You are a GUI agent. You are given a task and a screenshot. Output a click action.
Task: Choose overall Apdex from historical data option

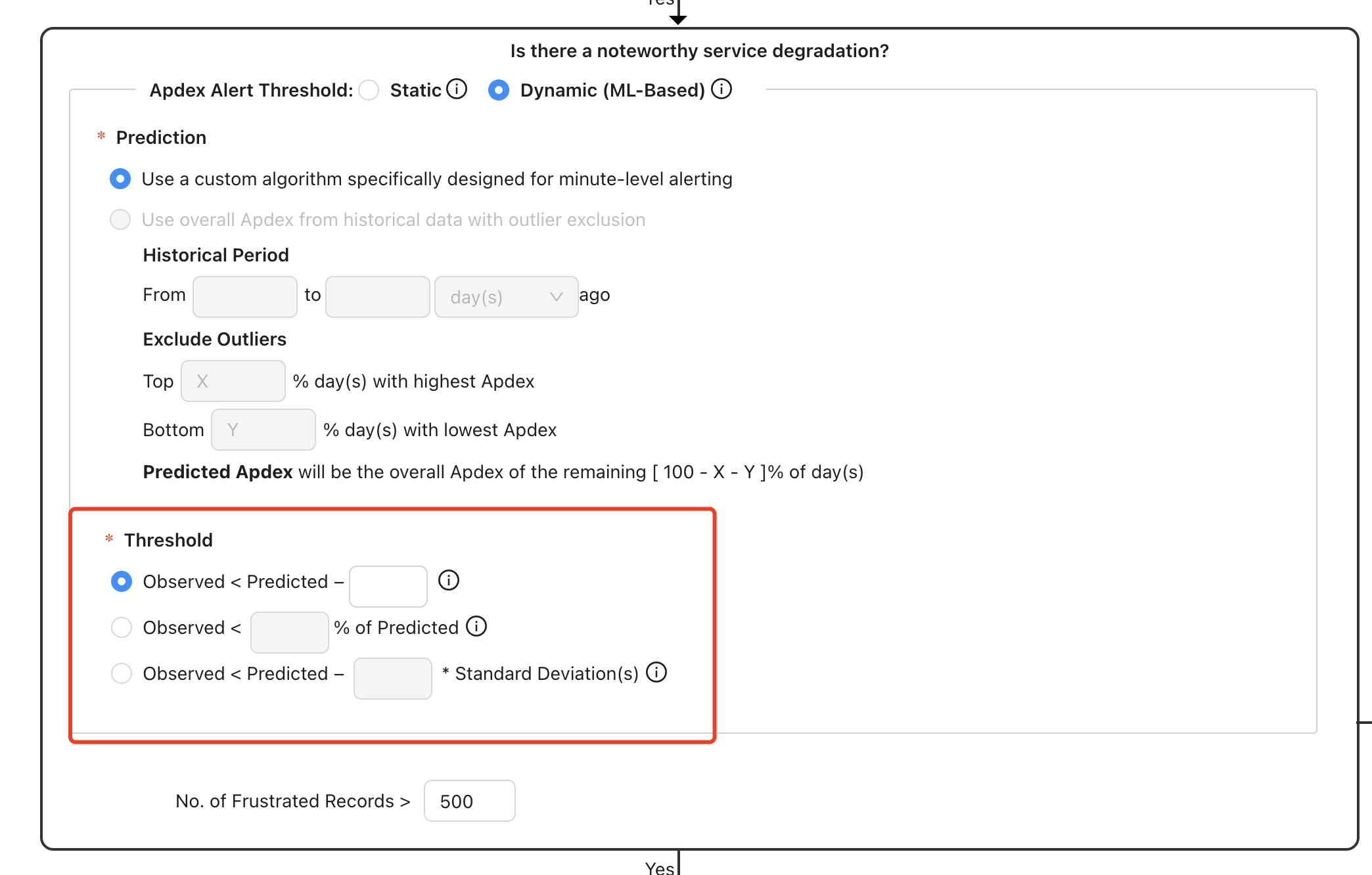(x=120, y=219)
